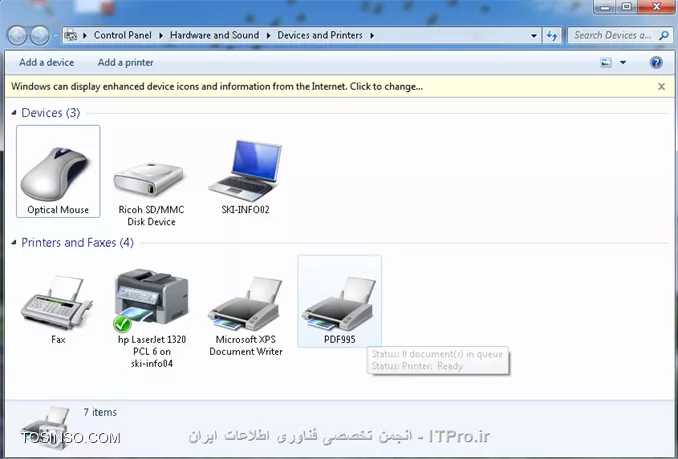Image resolution: width=678 pixels, height=459 pixels.
Task: Click the Control Panel icon in address bar
Action: (x=70, y=35)
